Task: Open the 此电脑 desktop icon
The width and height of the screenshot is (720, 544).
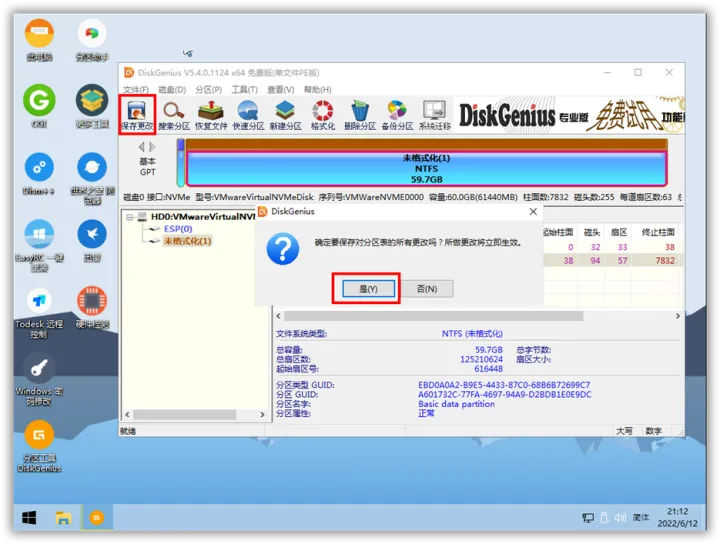Action: [39, 40]
